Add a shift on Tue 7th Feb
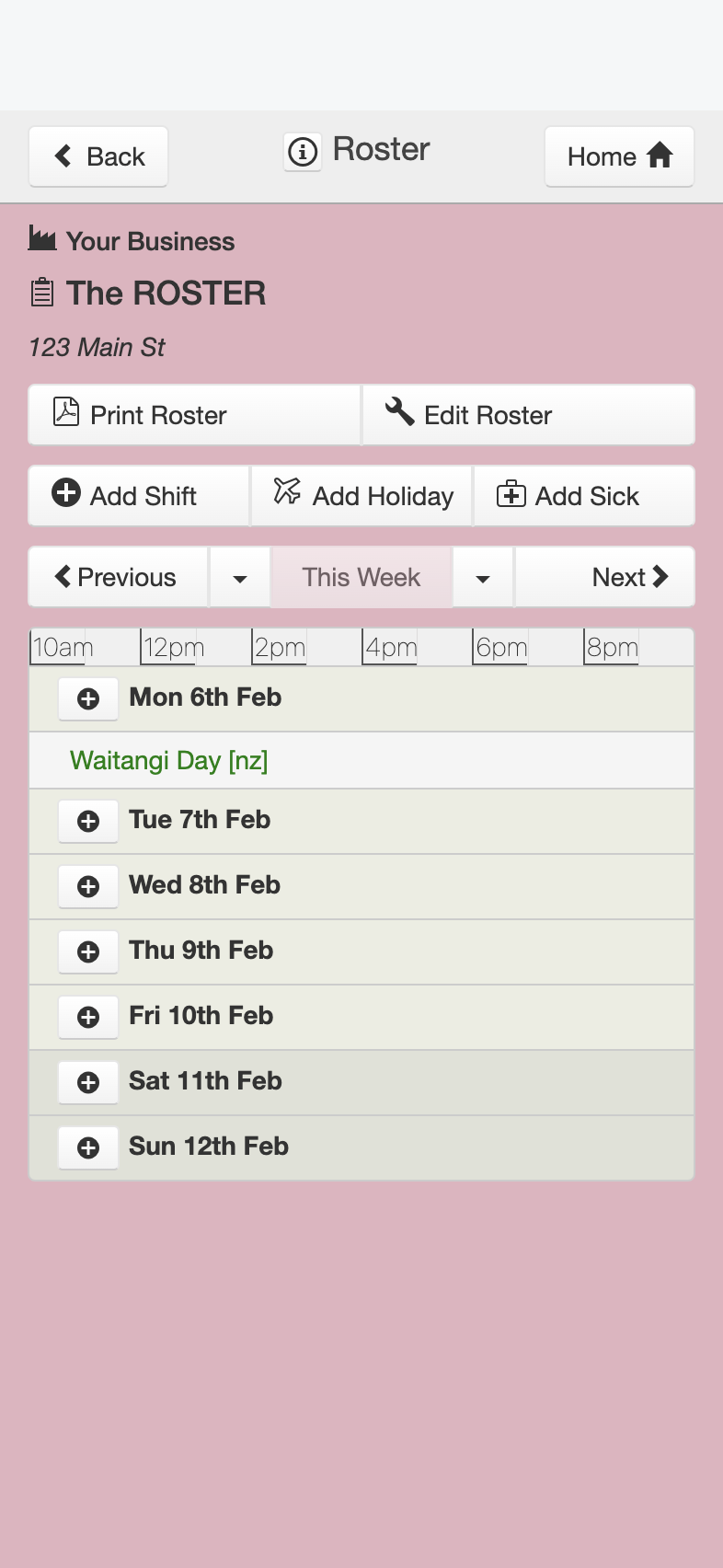 (88, 821)
